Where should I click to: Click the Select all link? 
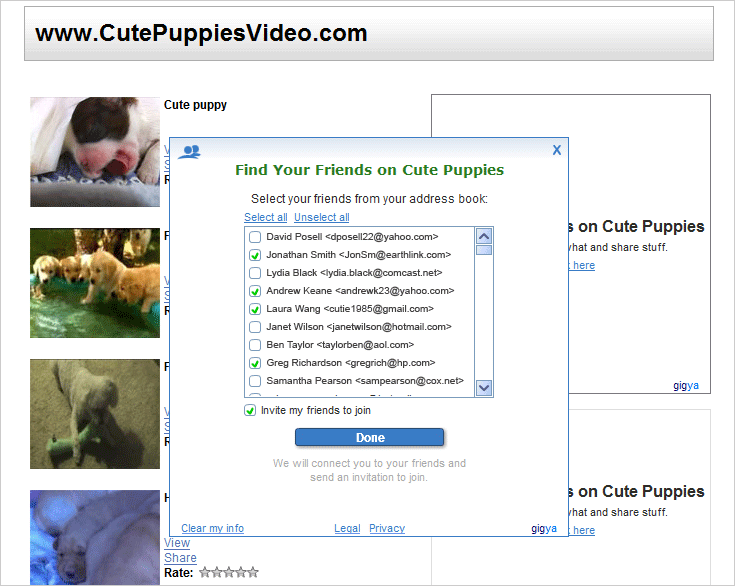[x=266, y=217]
